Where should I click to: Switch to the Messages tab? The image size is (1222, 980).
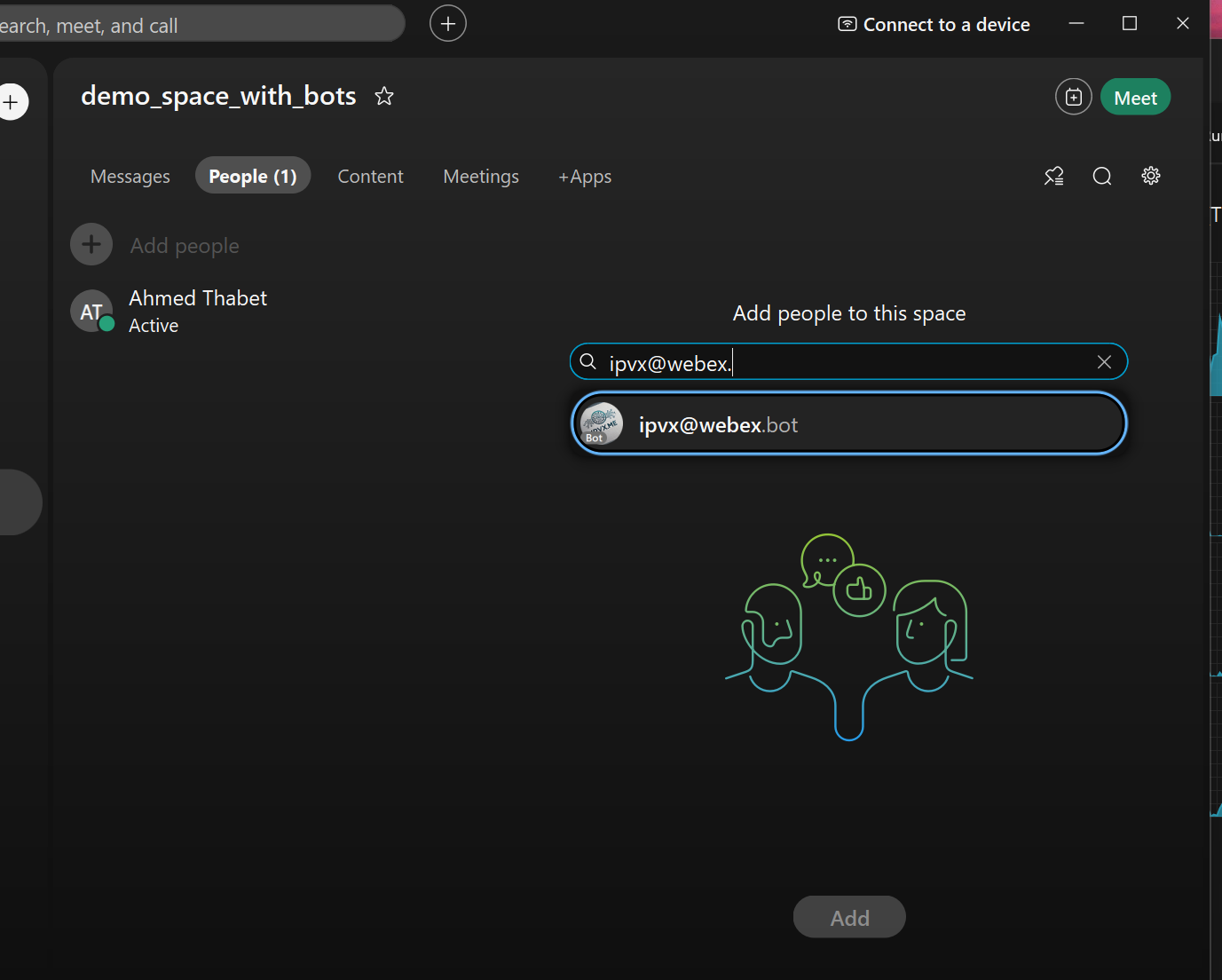(130, 177)
